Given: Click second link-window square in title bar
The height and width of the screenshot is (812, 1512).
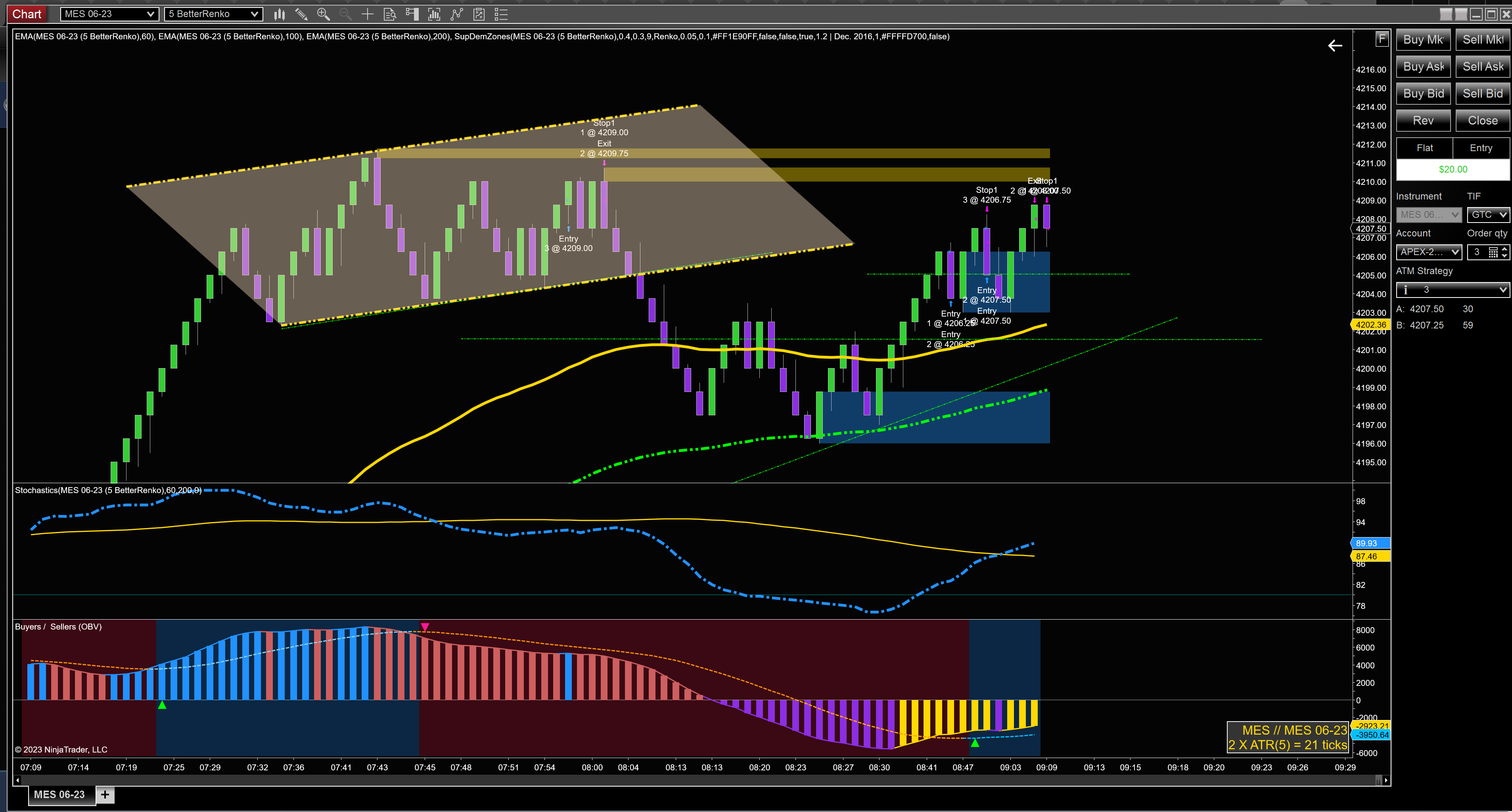Looking at the screenshot, I should click(x=1461, y=14).
